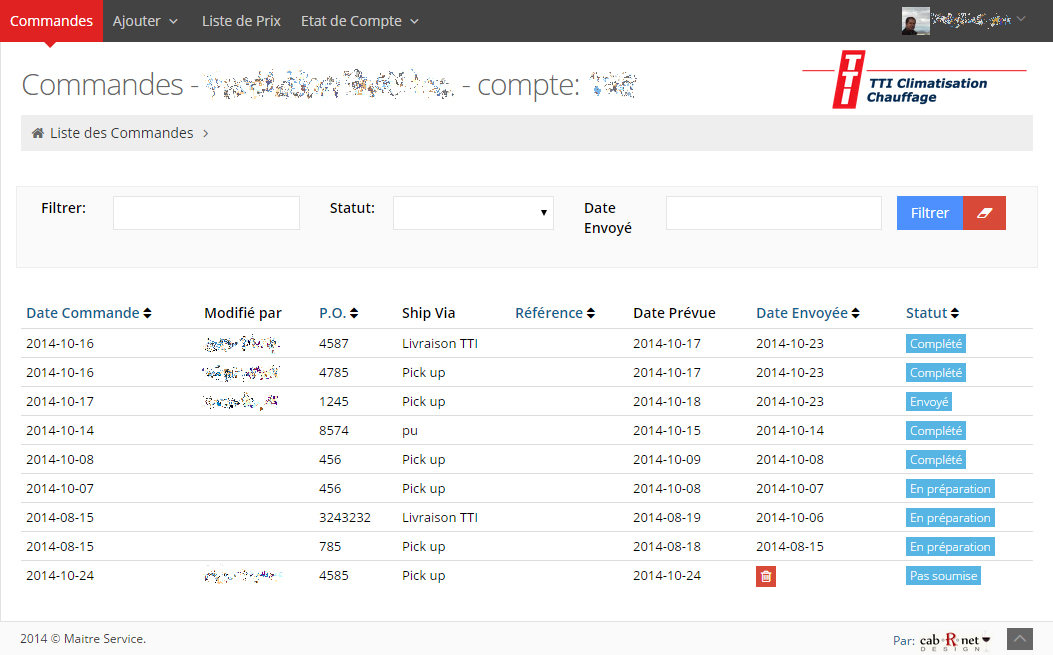Sort by Date Envoyée column
Screen dimensions: 1053x655
pos(807,313)
